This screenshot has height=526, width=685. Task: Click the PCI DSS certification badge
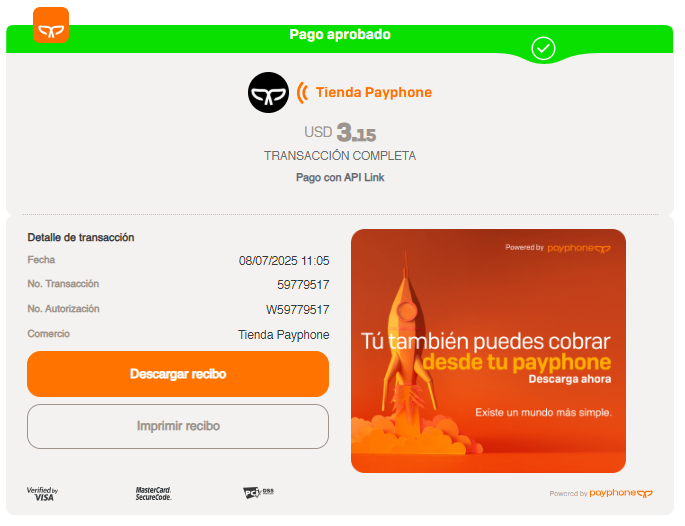point(258,493)
